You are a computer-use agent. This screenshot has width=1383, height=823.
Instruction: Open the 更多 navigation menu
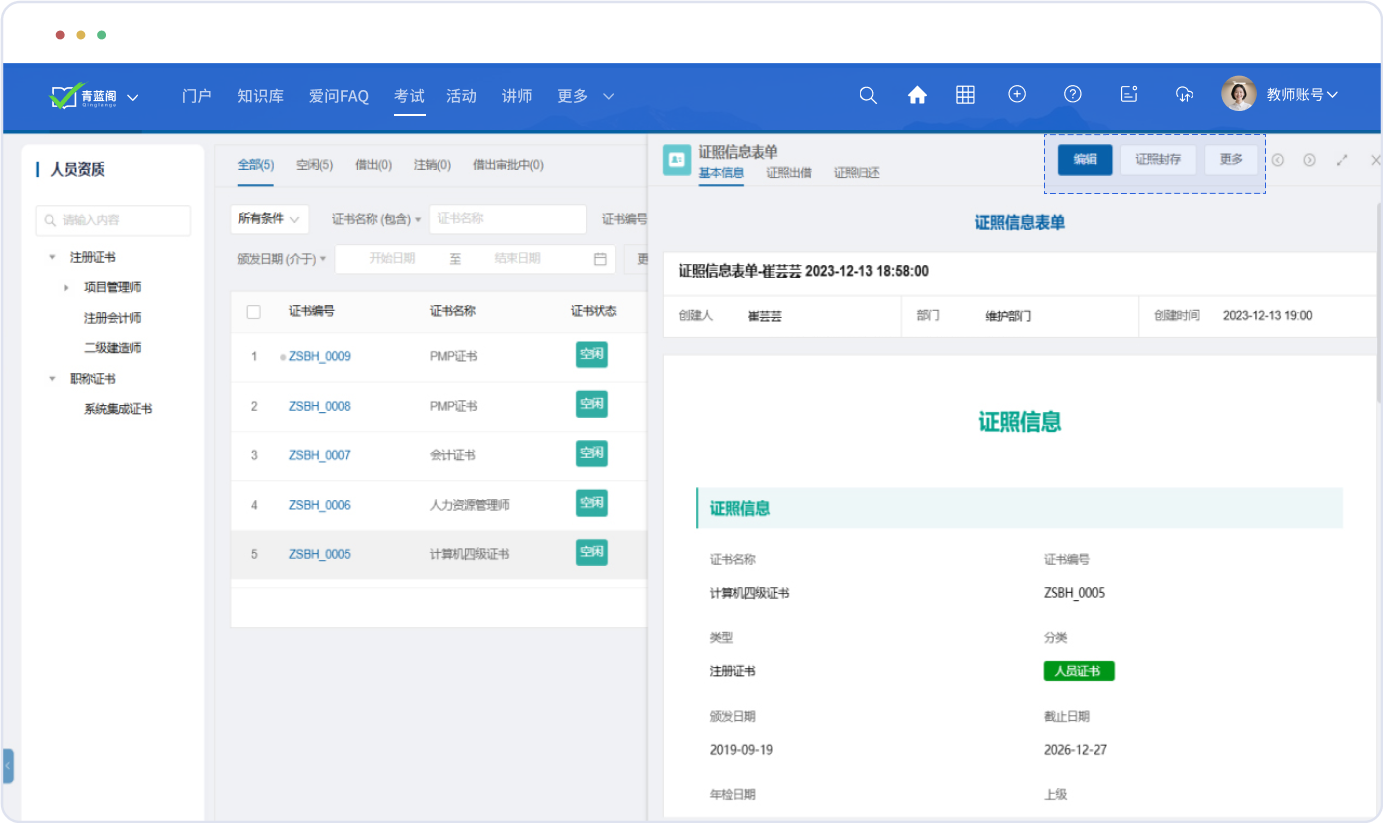585,96
